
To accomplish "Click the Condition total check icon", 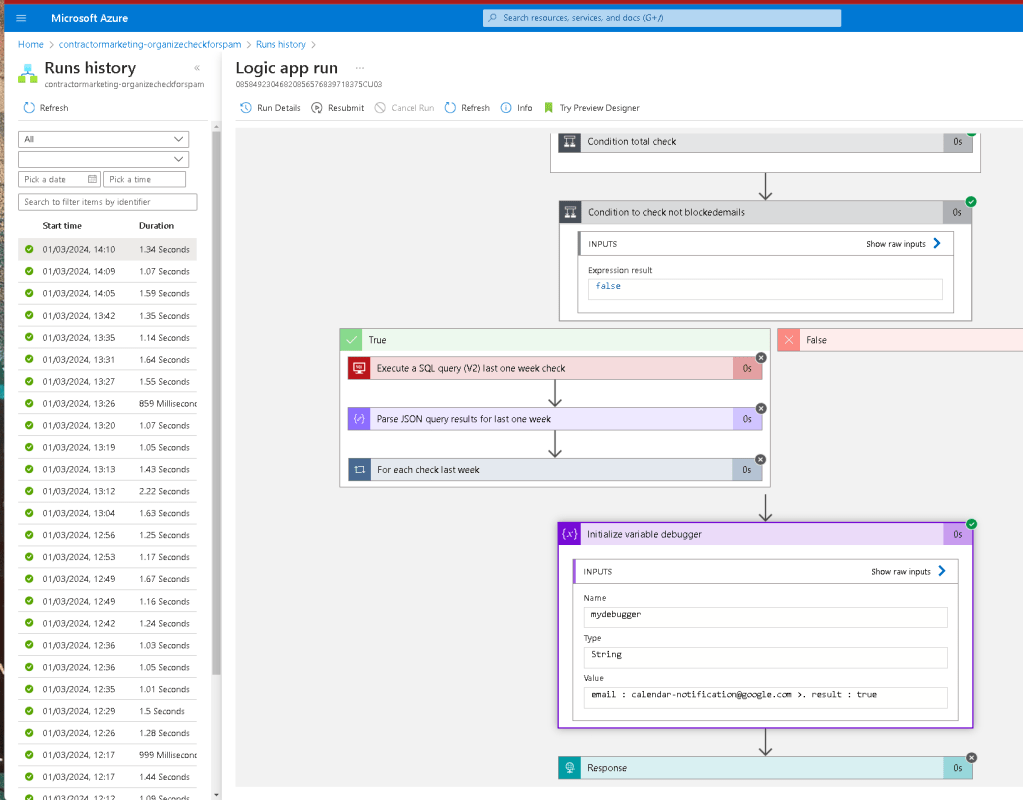I will [570, 142].
